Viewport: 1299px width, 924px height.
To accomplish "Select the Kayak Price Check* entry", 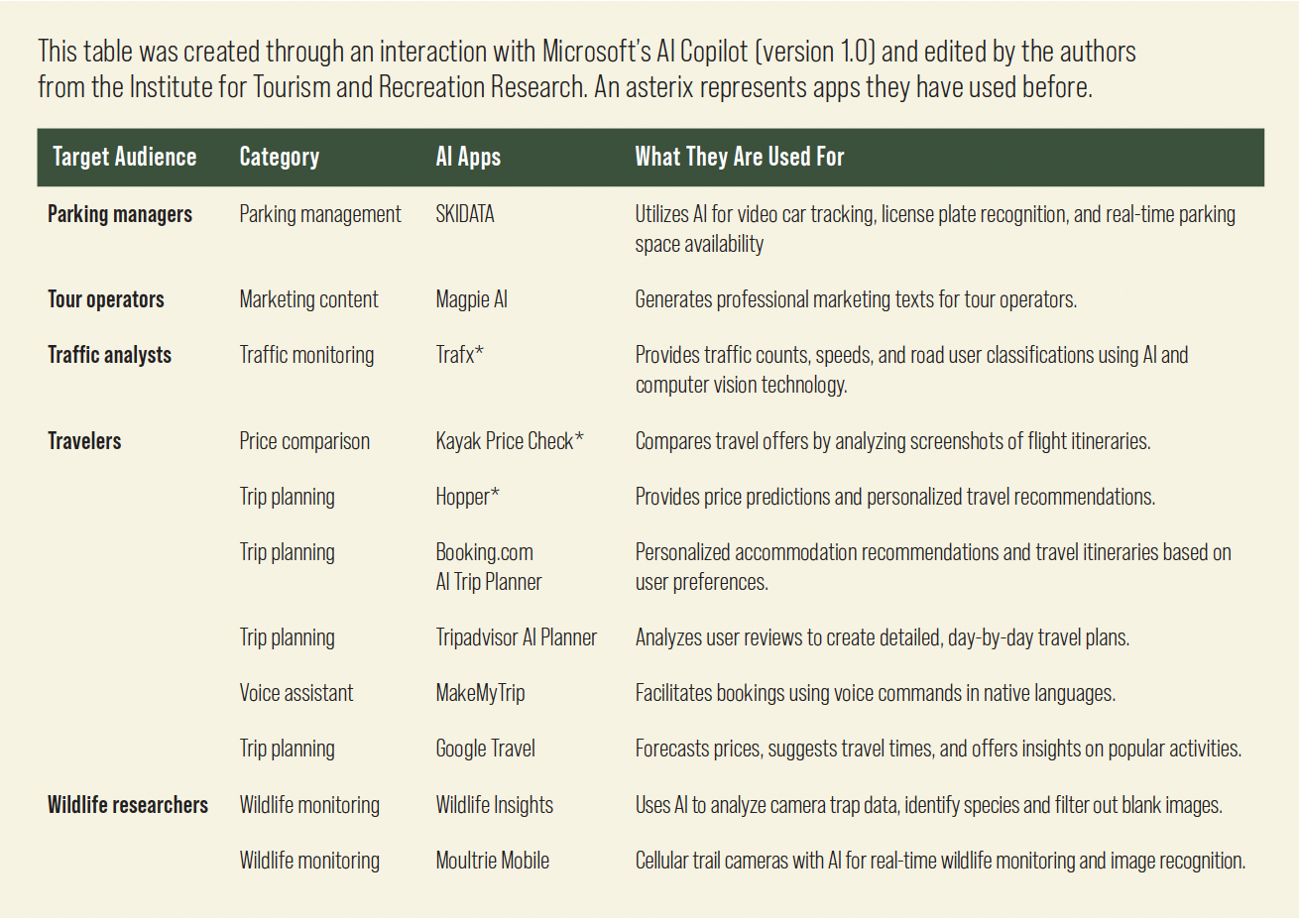I will (x=509, y=441).
